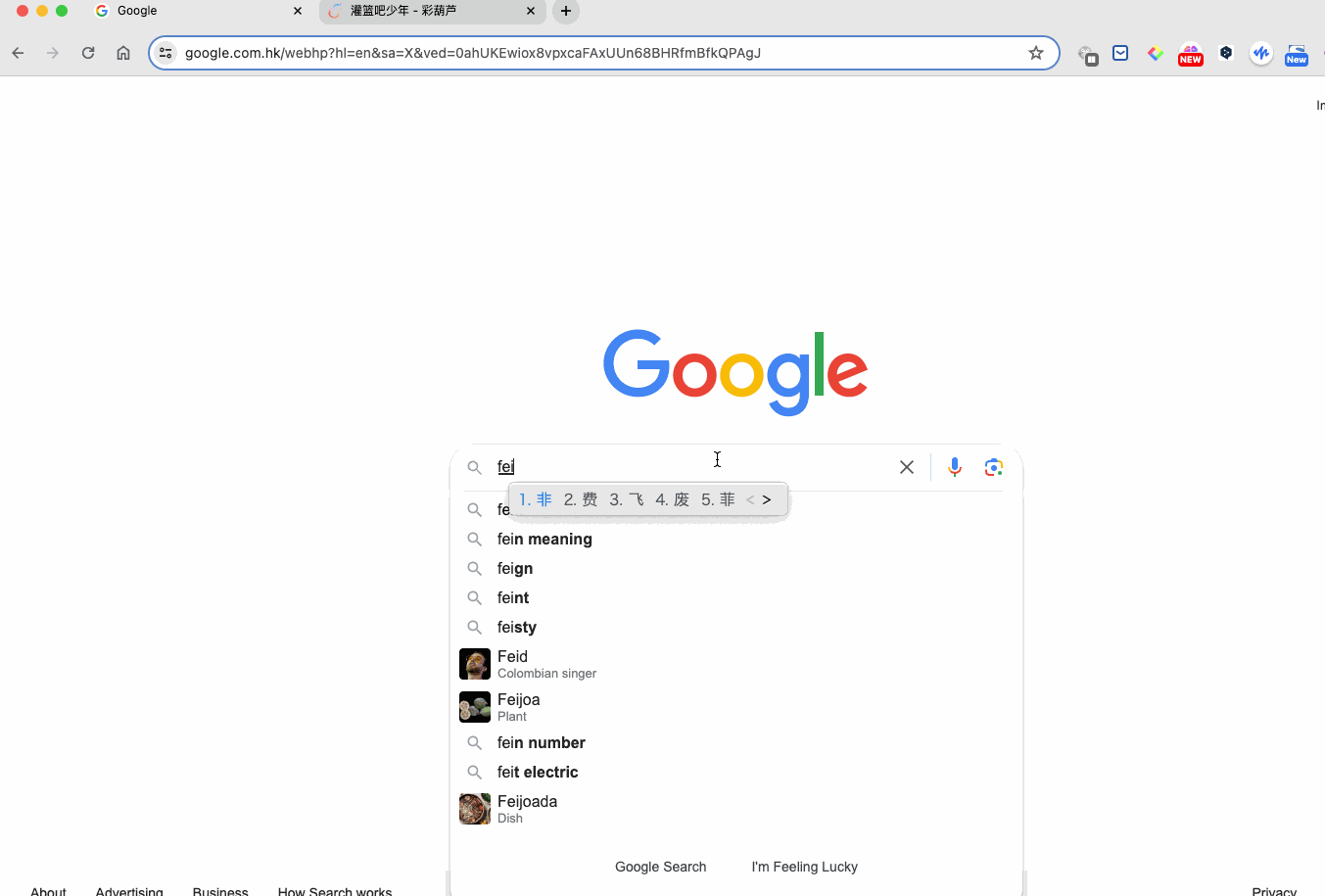Click the magnifier icon beside feign
The width and height of the screenshot is (1325, 896).
pyautogui.click(x=474, y=569)
